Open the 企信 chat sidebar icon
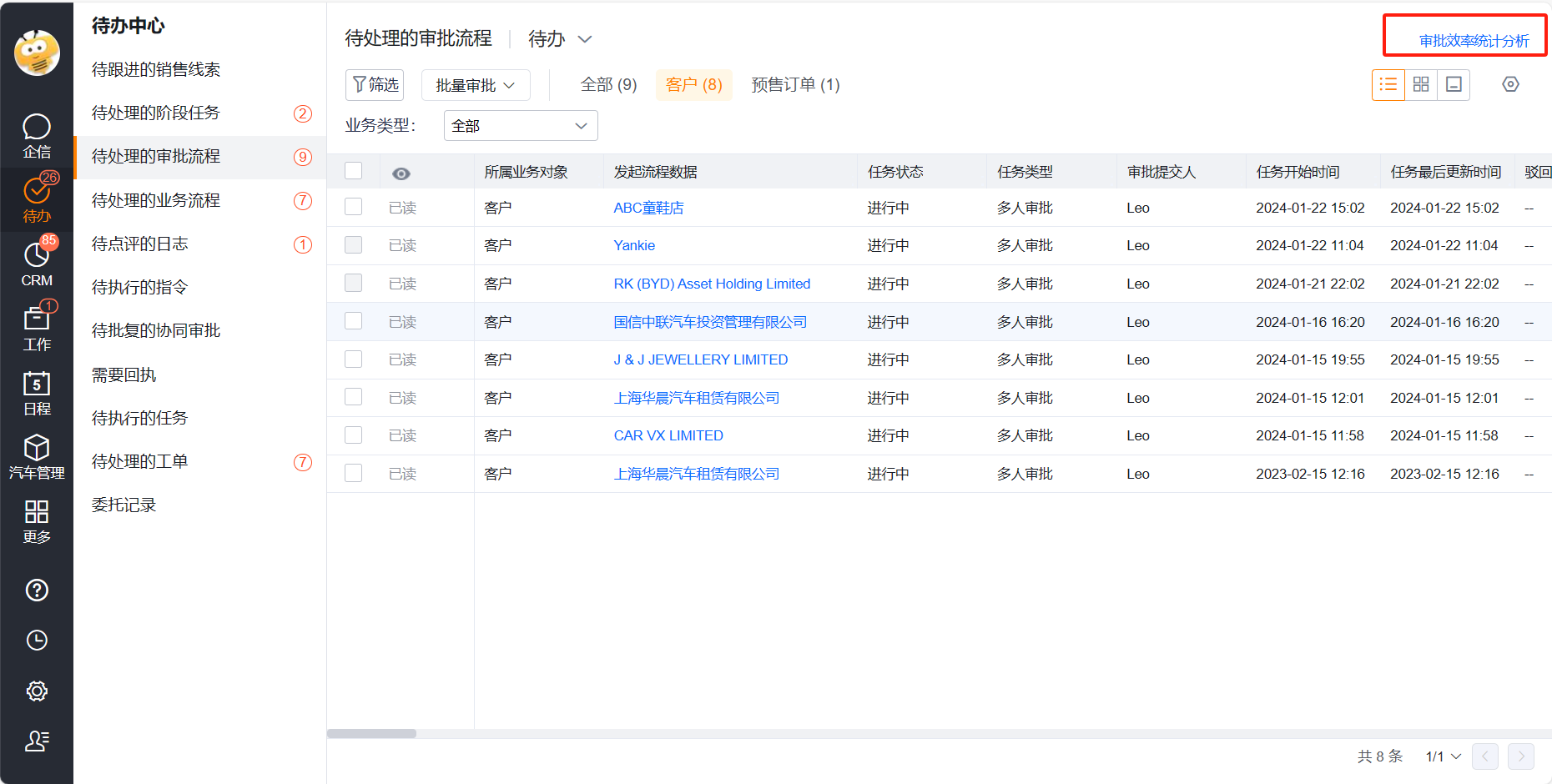 point(37,136)
